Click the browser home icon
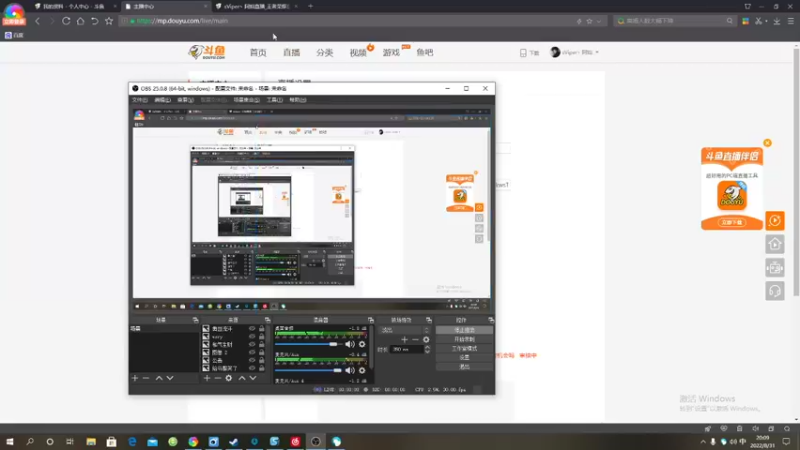800x450 pixels. click(x=81, y=21)
